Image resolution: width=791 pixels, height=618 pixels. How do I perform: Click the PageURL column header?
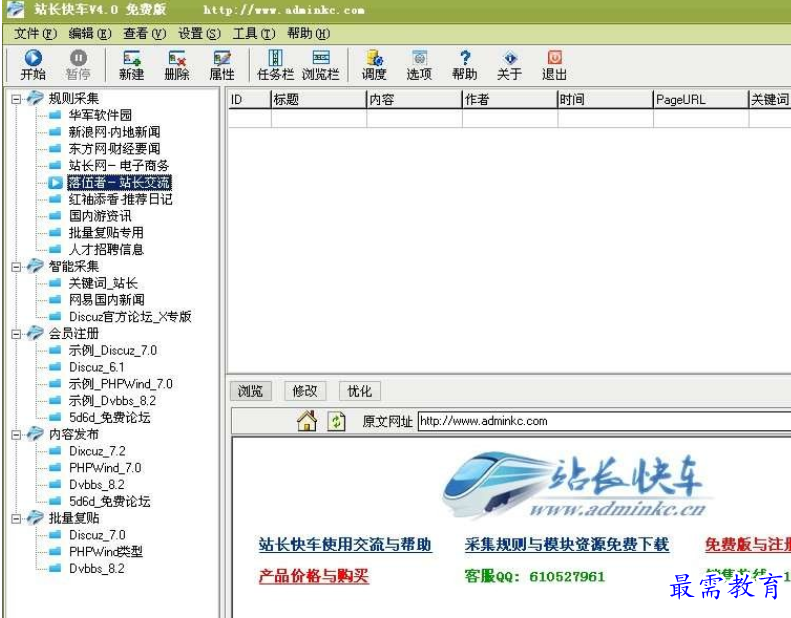click(x=701, y=99)
